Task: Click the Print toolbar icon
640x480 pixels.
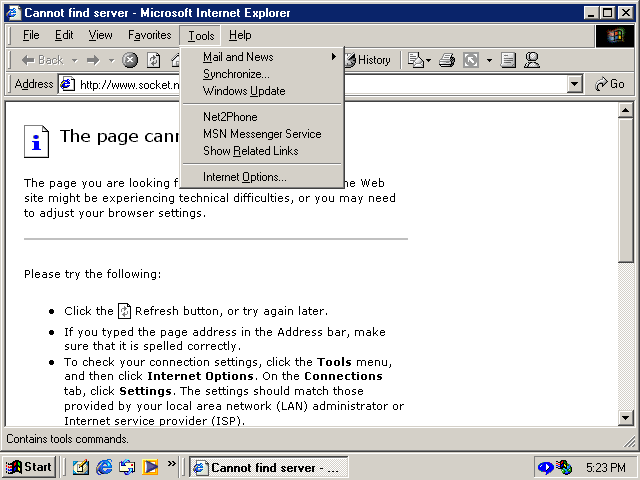Action: tap(447, 60)
